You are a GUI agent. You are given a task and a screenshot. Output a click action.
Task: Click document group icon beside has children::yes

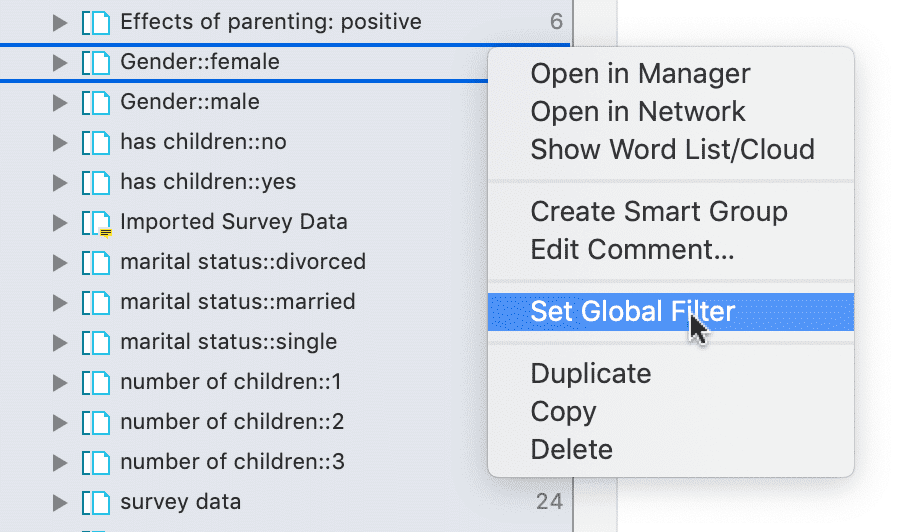pos(96,182)
